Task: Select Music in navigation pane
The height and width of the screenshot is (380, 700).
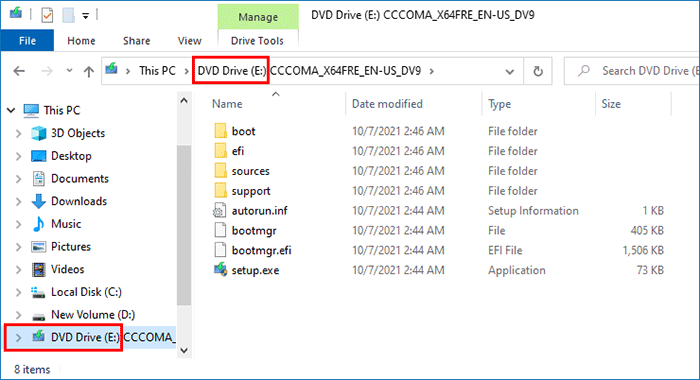Action: pyautogui.click(x=66, y=224)
